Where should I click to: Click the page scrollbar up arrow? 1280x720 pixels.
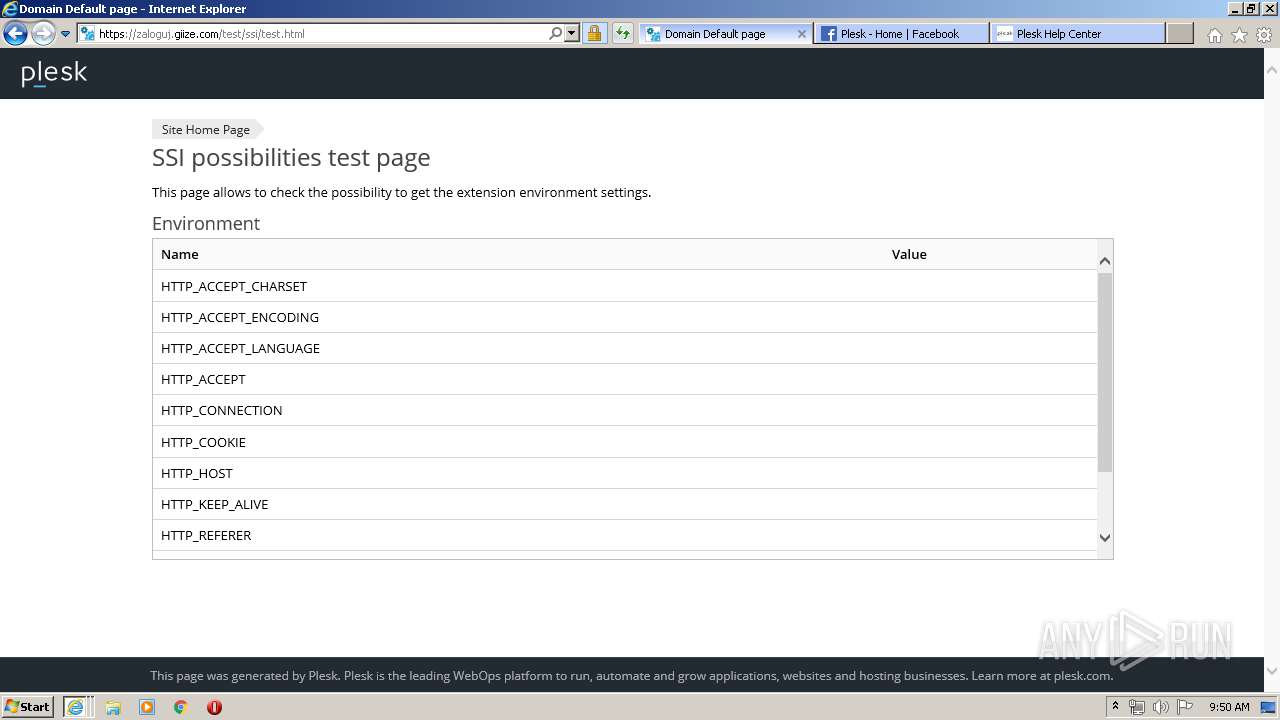(1272, 70)
